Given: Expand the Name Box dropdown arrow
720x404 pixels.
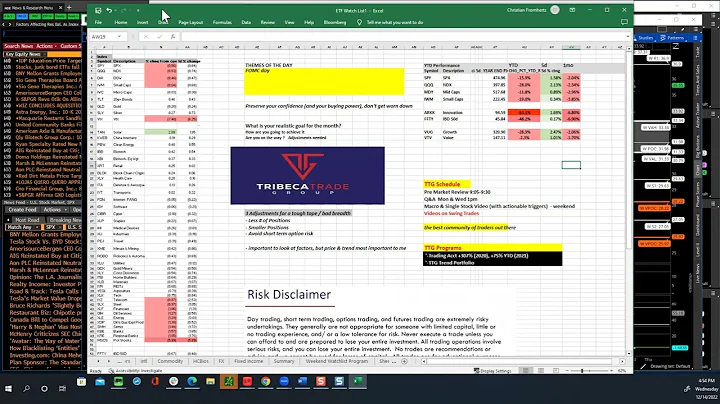Looking at the screenshot, I should click(x=119, y=37).
